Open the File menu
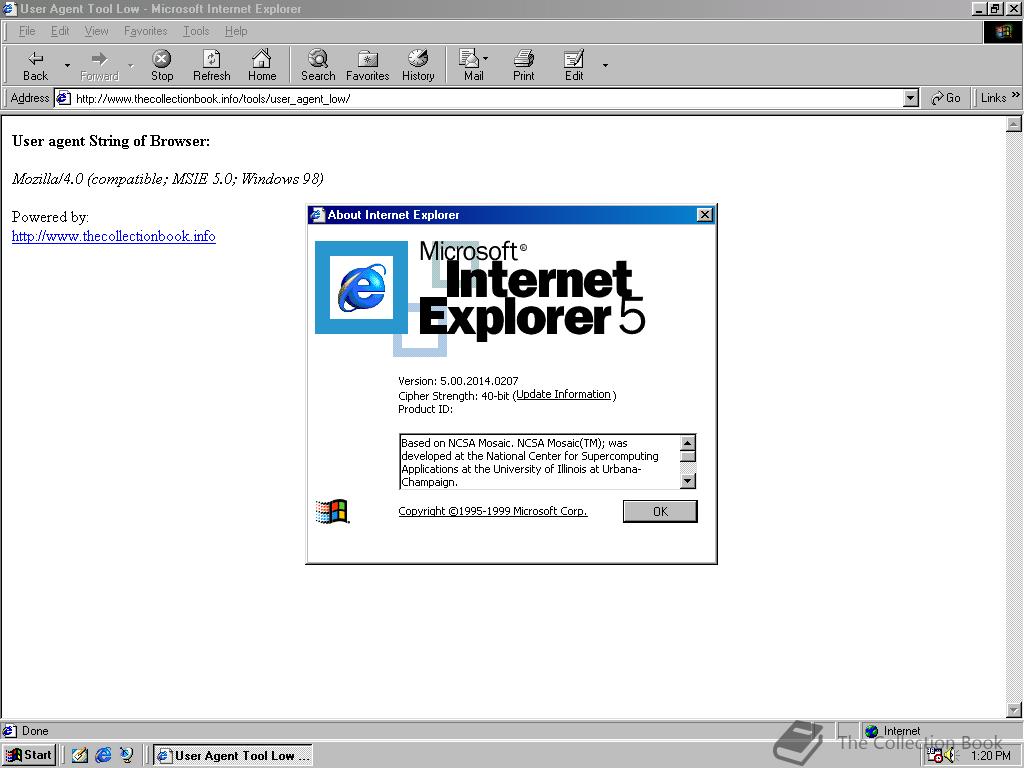This screenshot has height=768, width=1024. (x=27, y=31)
